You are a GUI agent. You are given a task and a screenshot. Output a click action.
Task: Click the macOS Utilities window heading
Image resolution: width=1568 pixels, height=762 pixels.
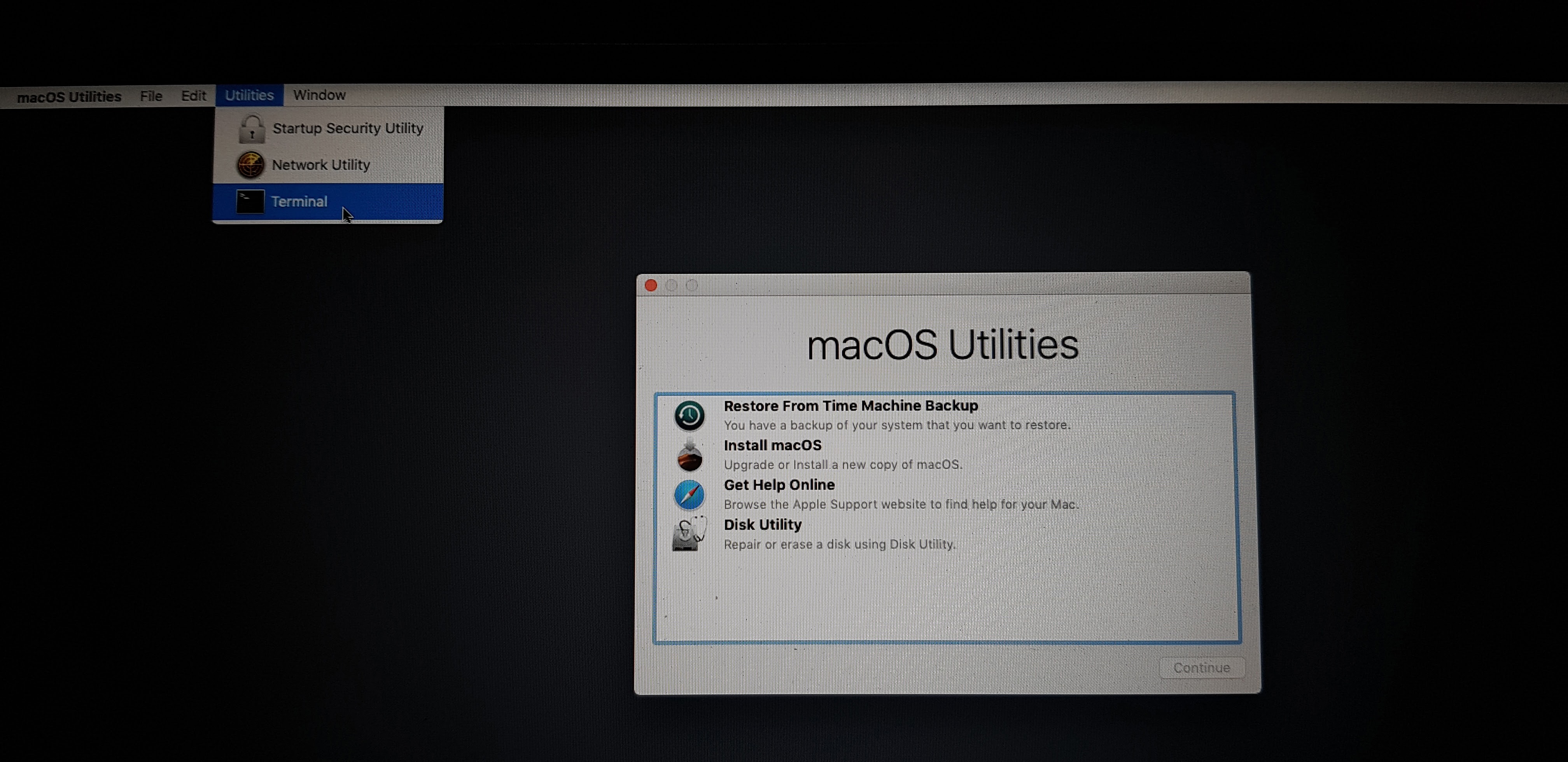point(942,344)
